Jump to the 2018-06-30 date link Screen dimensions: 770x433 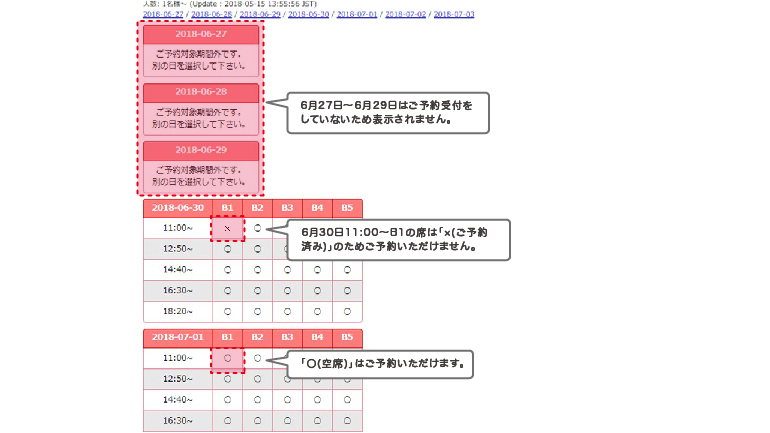coord(308,15)
